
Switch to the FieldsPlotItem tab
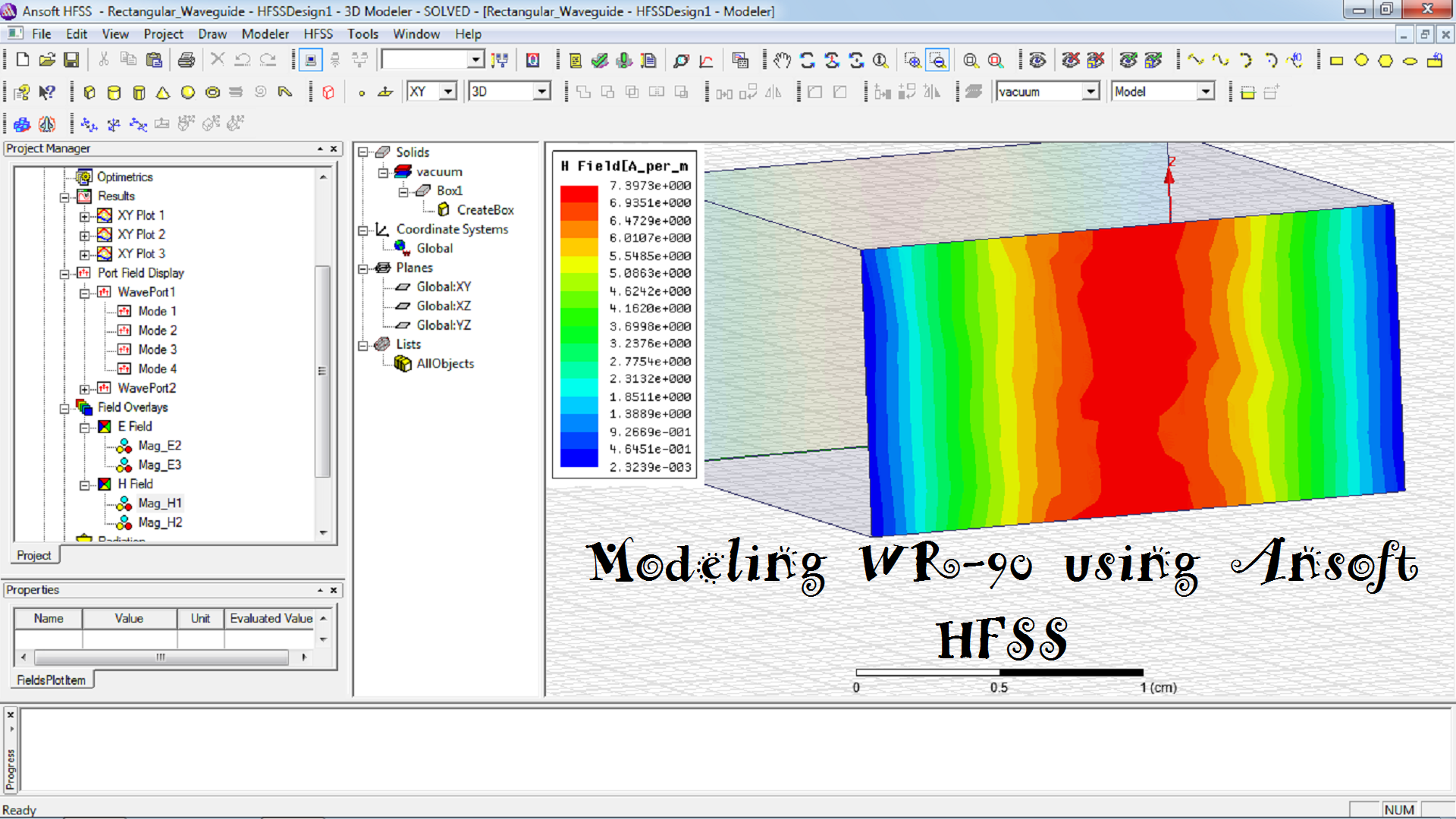(x=50, y=680)
